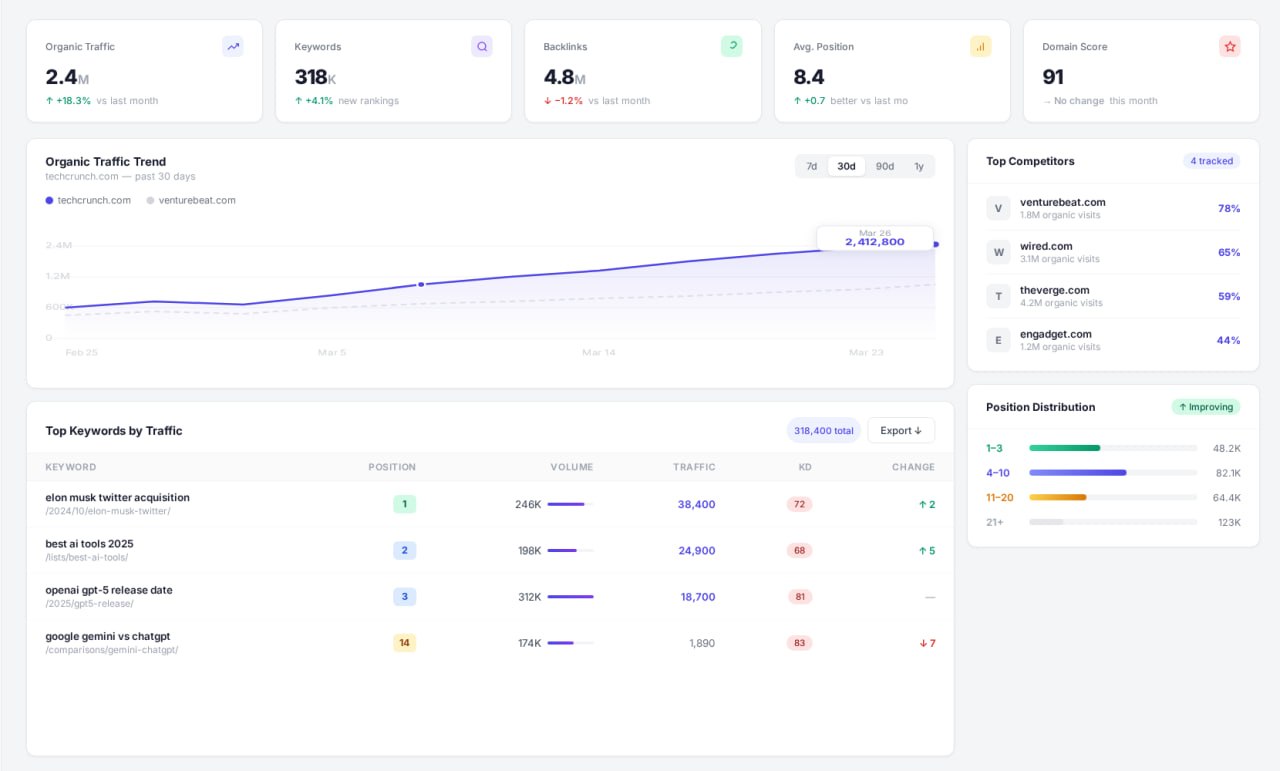The width and height of the screenshot is (1280, 771).
Task: Toggle venturebeat.com series in chart legend
Action: (x=191, y=200)
